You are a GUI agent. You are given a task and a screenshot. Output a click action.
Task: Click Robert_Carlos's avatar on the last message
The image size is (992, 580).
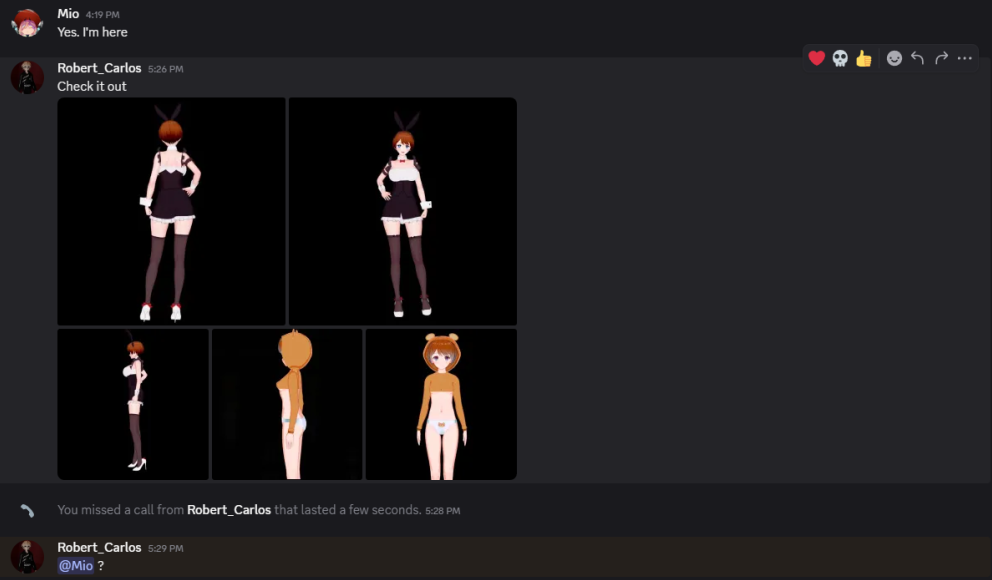[x=27, y=556]
